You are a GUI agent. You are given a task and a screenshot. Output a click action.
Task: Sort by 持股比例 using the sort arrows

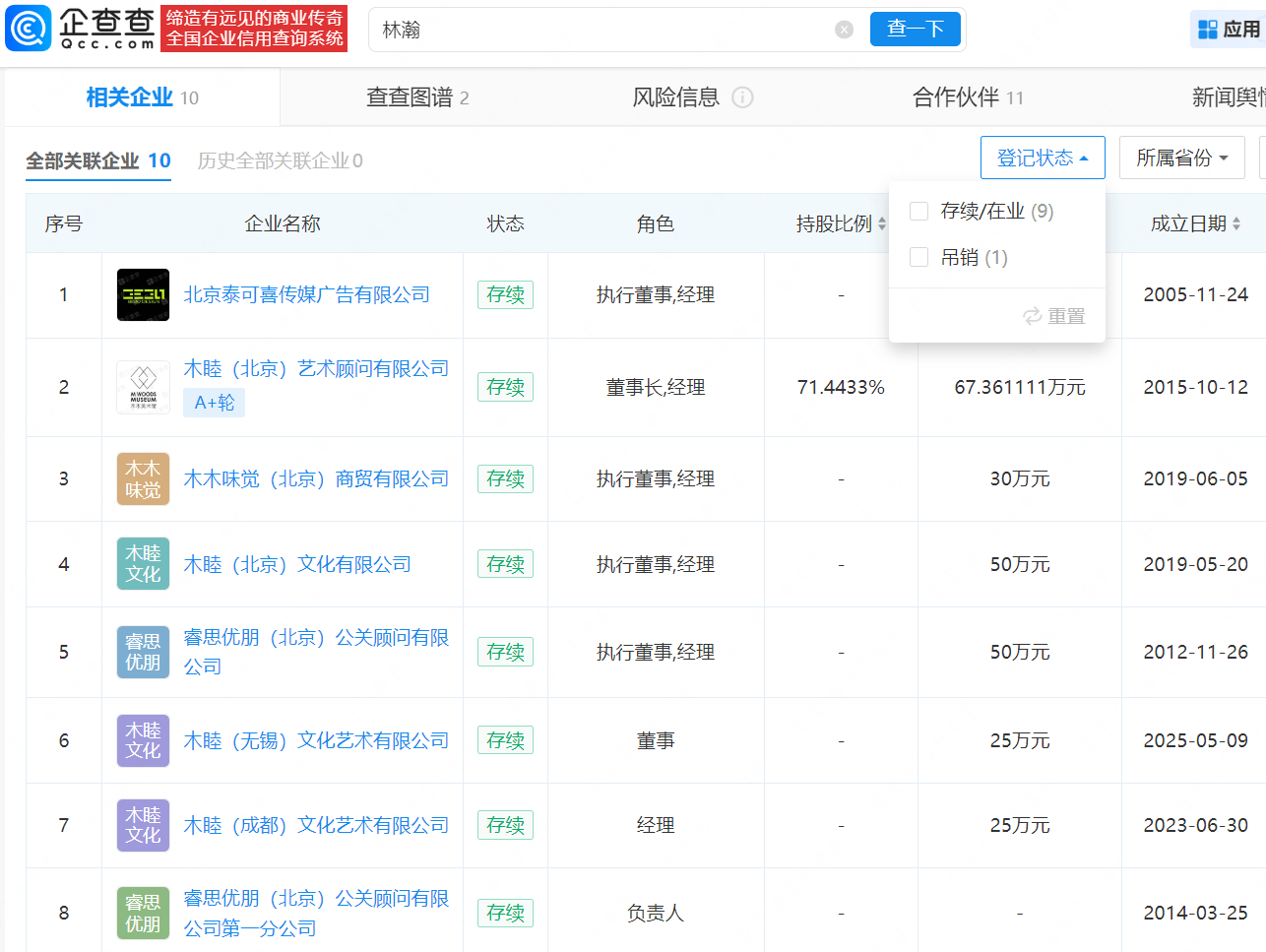pyautogui.click(x=882, y=224)
